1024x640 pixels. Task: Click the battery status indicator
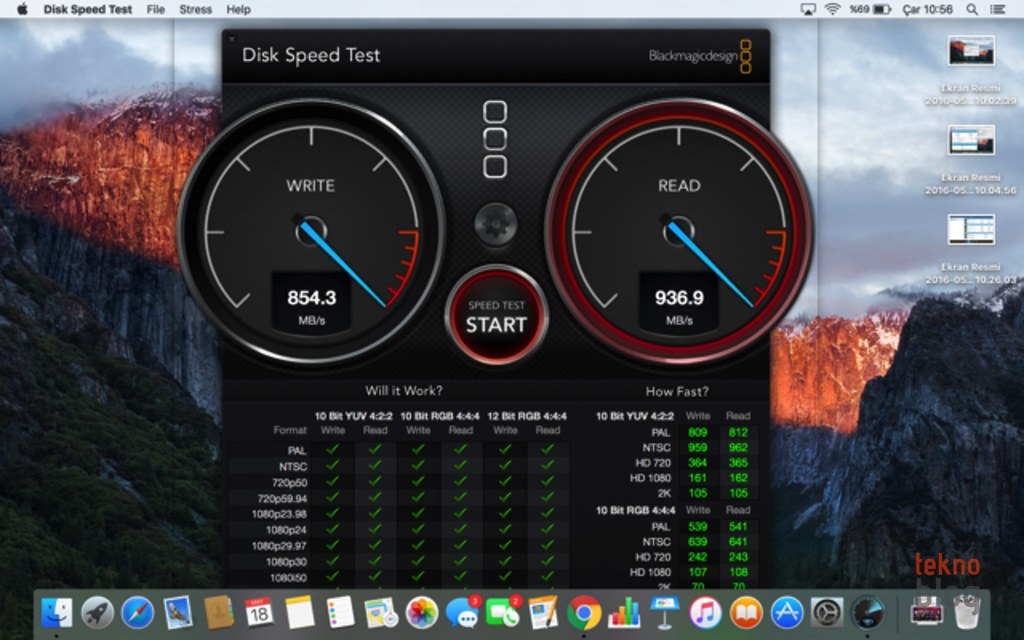tap(870, 9)
